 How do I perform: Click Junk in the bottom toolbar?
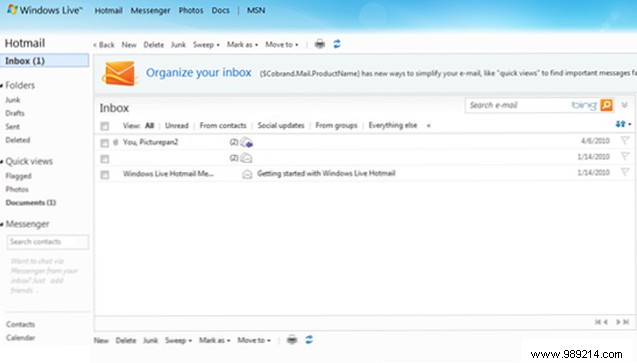coord(150,340)
